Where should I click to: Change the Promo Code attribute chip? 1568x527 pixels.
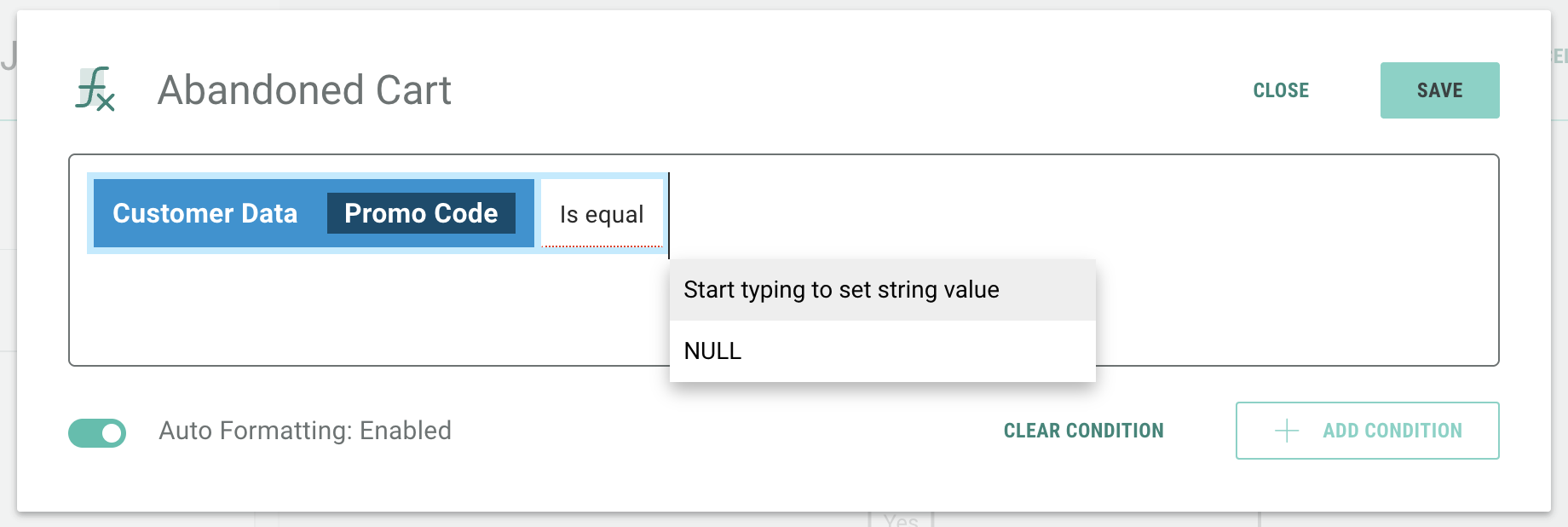[x=421, y=213]
